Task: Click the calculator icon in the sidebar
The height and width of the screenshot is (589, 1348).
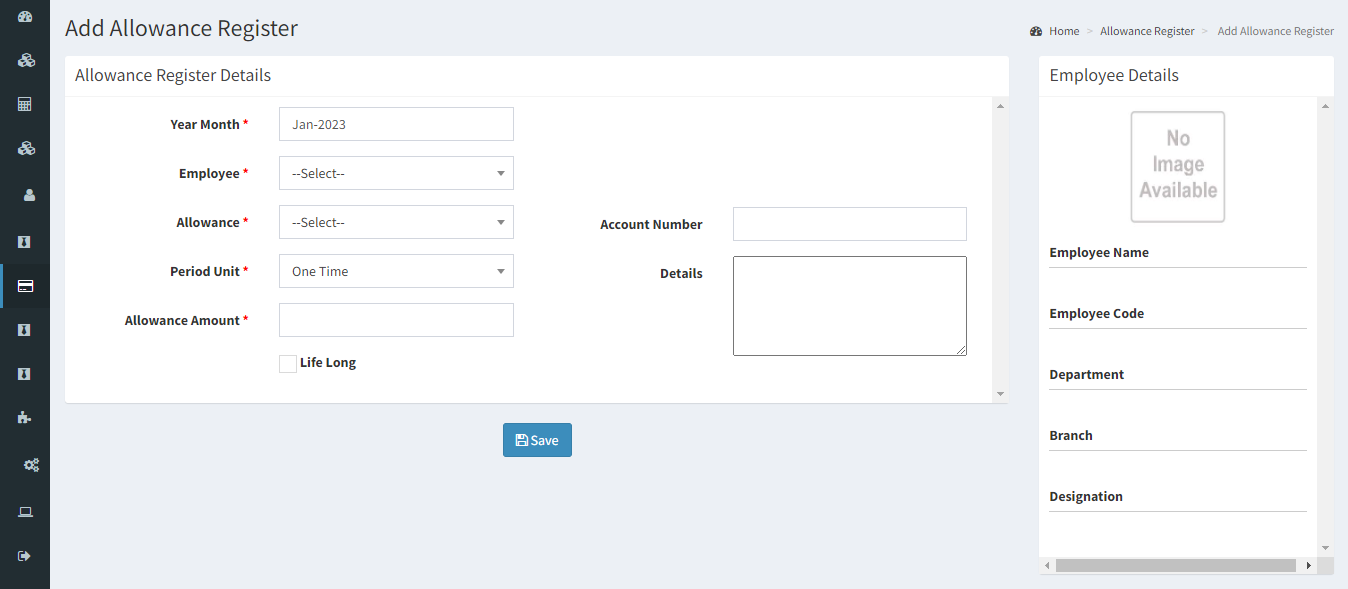Action: point(26,104)
